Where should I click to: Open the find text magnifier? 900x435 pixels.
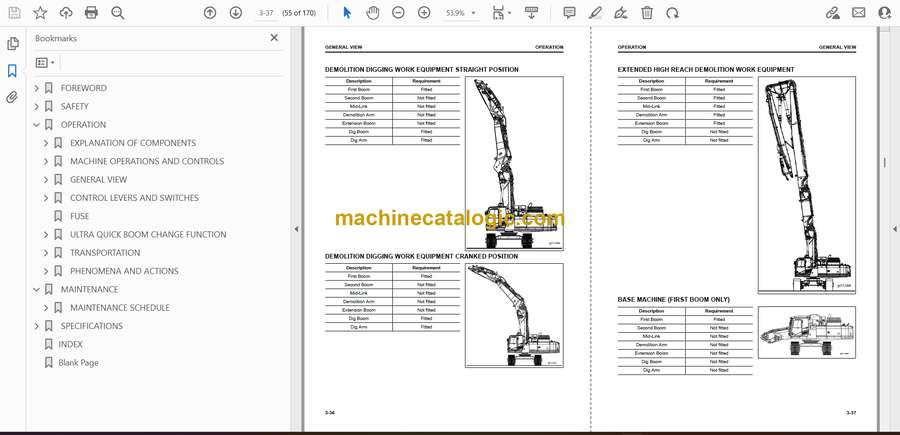(x=118, y=13)
